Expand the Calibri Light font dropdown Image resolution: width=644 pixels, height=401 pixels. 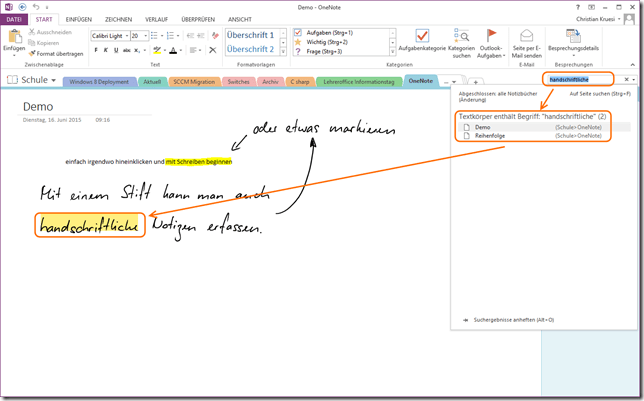125,35
